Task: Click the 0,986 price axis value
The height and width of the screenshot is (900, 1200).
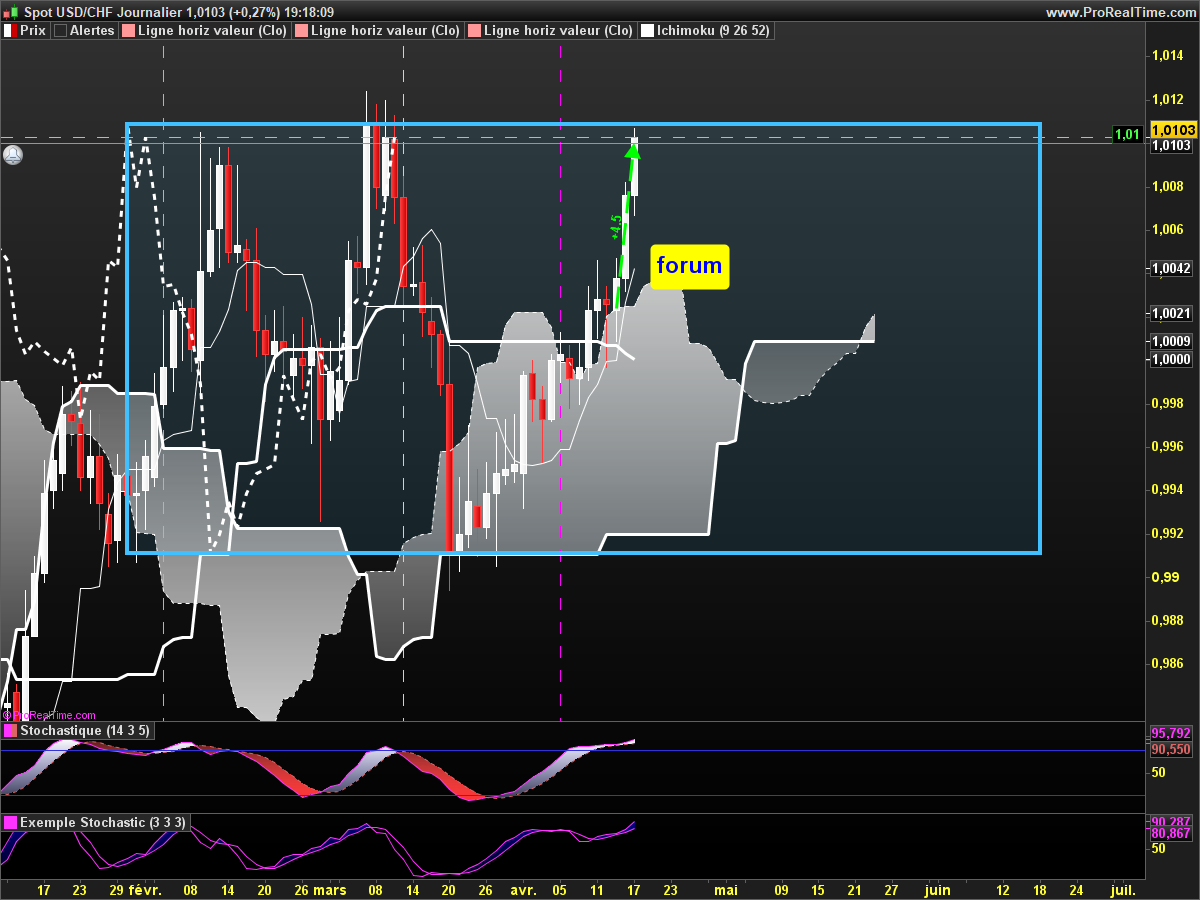Action: click(1168, 663)
